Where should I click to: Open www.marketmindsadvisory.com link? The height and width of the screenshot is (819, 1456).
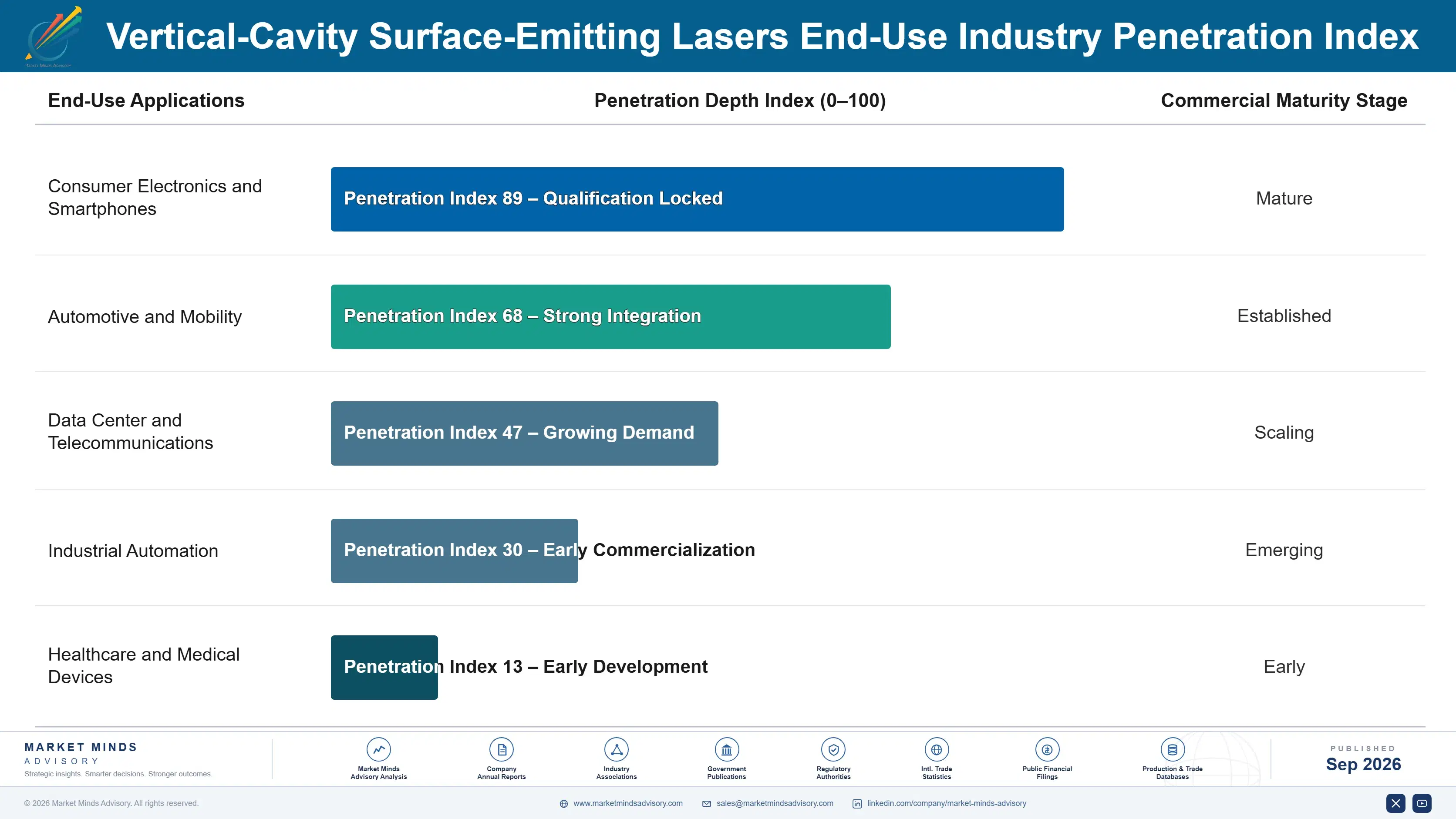tap(627, 803)
